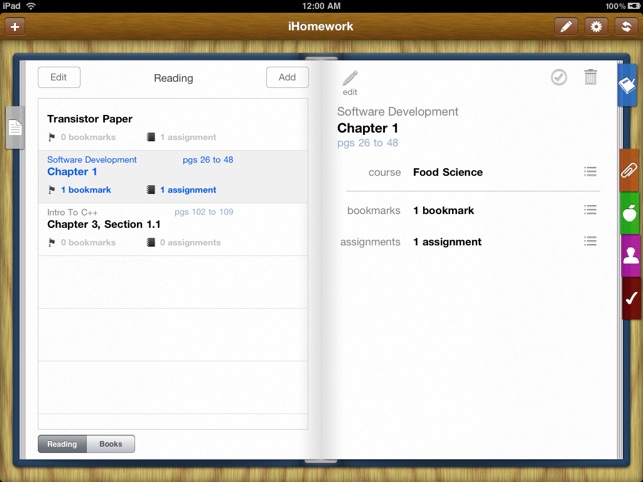Click the 12:00 AM clock
This screenshot has width=643, height=482.
coord(321,6)
